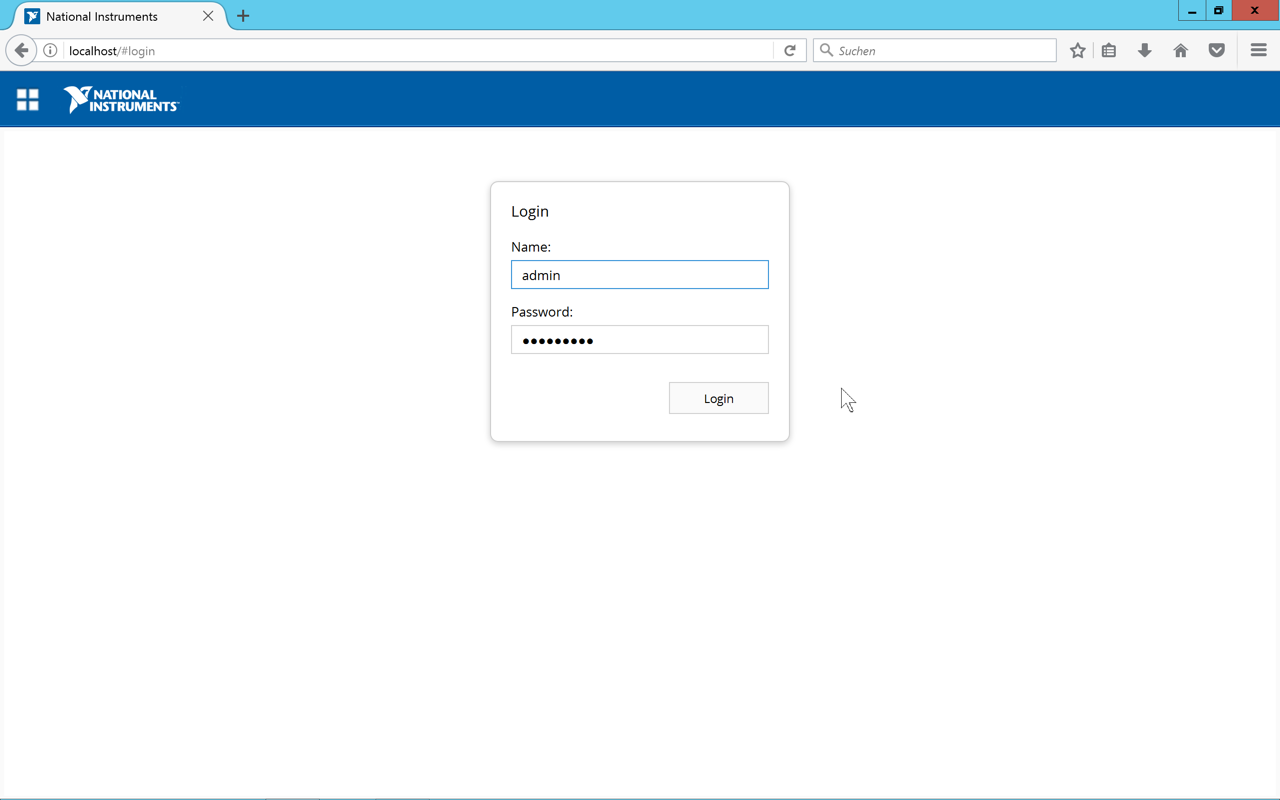Click into the Password field

point(639,340)
